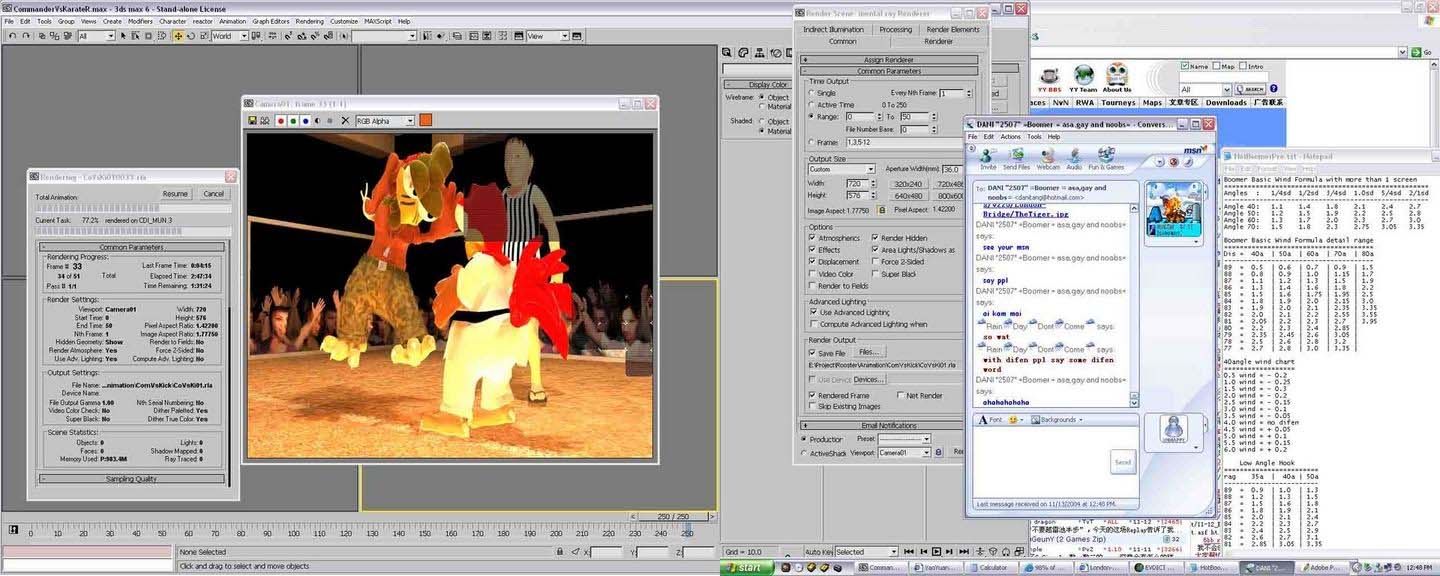Toggle alpha channel display in frame window
This screenshot has width=1440, height=576.
click(x=318, y=121)
